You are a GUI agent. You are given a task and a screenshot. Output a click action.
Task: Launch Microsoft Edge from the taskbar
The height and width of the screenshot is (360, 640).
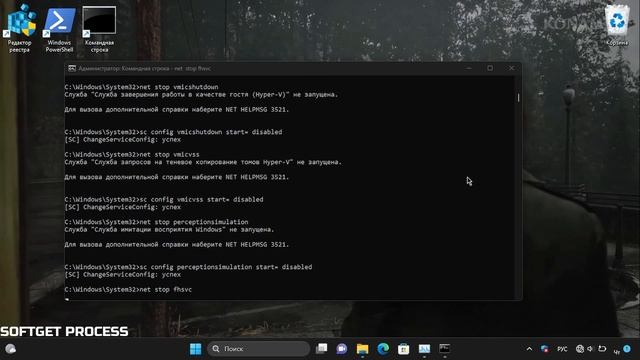click(x=383, y=349)
